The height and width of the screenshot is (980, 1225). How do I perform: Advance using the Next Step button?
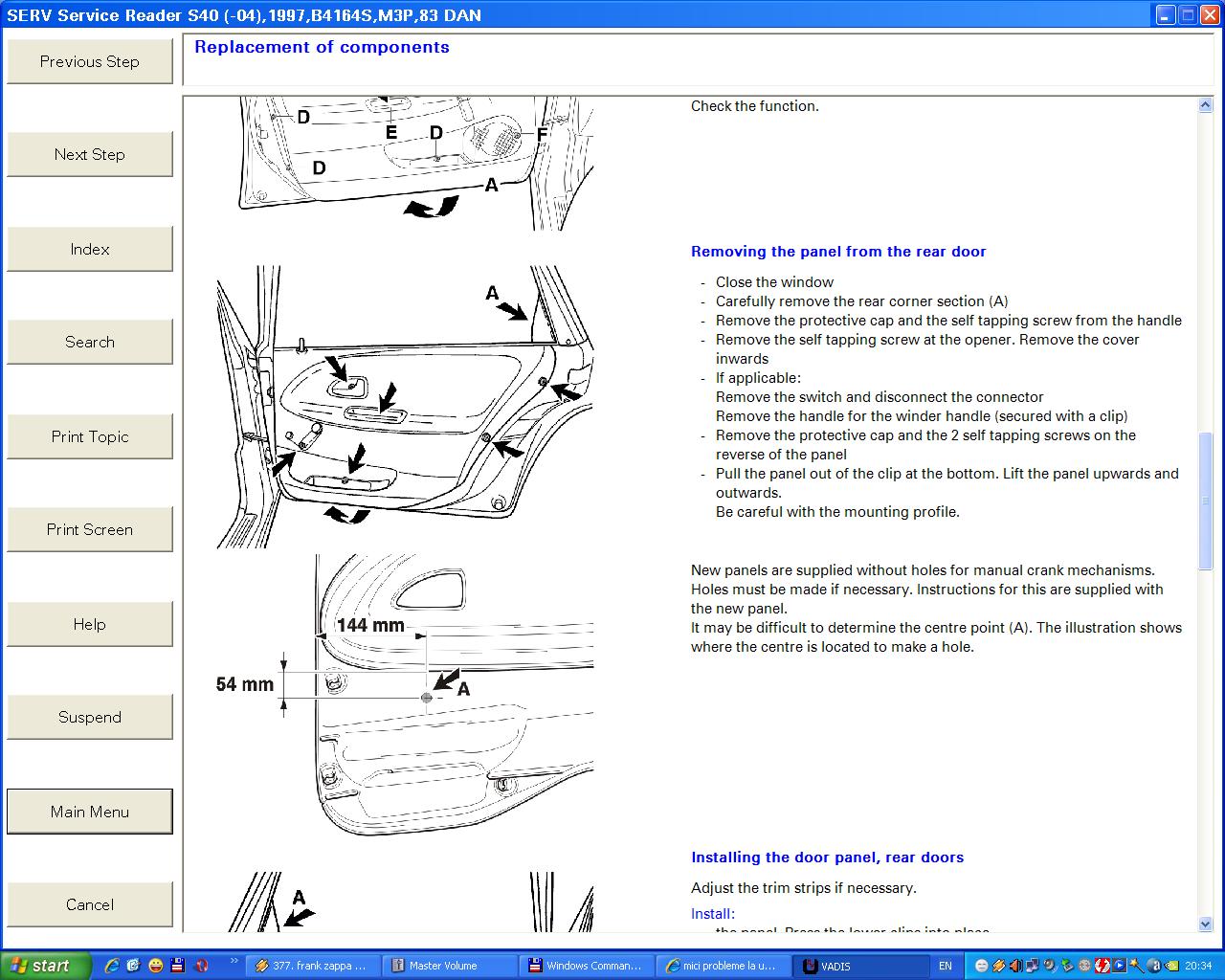(x=90, y=154)
